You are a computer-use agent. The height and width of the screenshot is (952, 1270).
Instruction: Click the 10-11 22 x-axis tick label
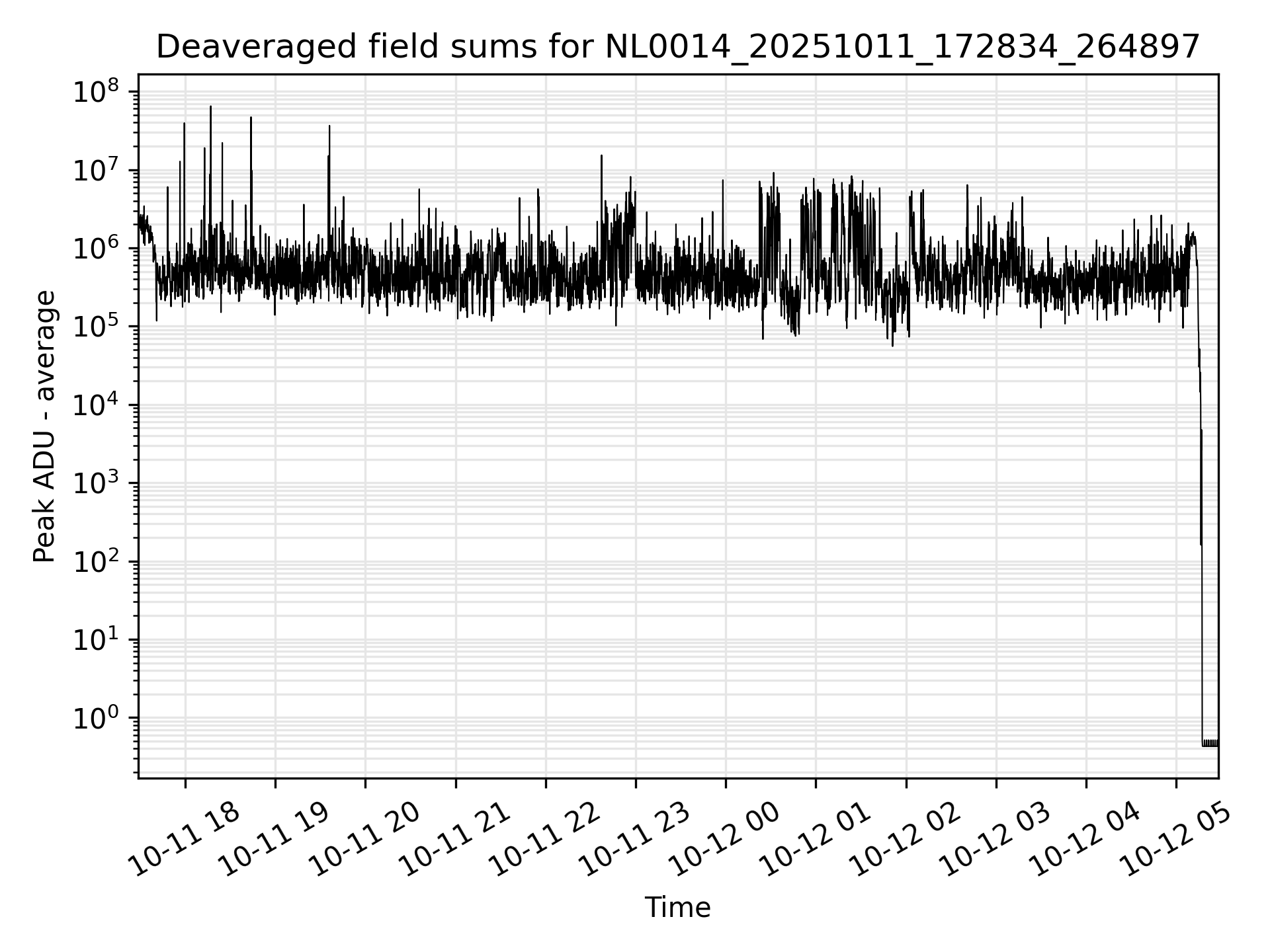click(544, 839)
